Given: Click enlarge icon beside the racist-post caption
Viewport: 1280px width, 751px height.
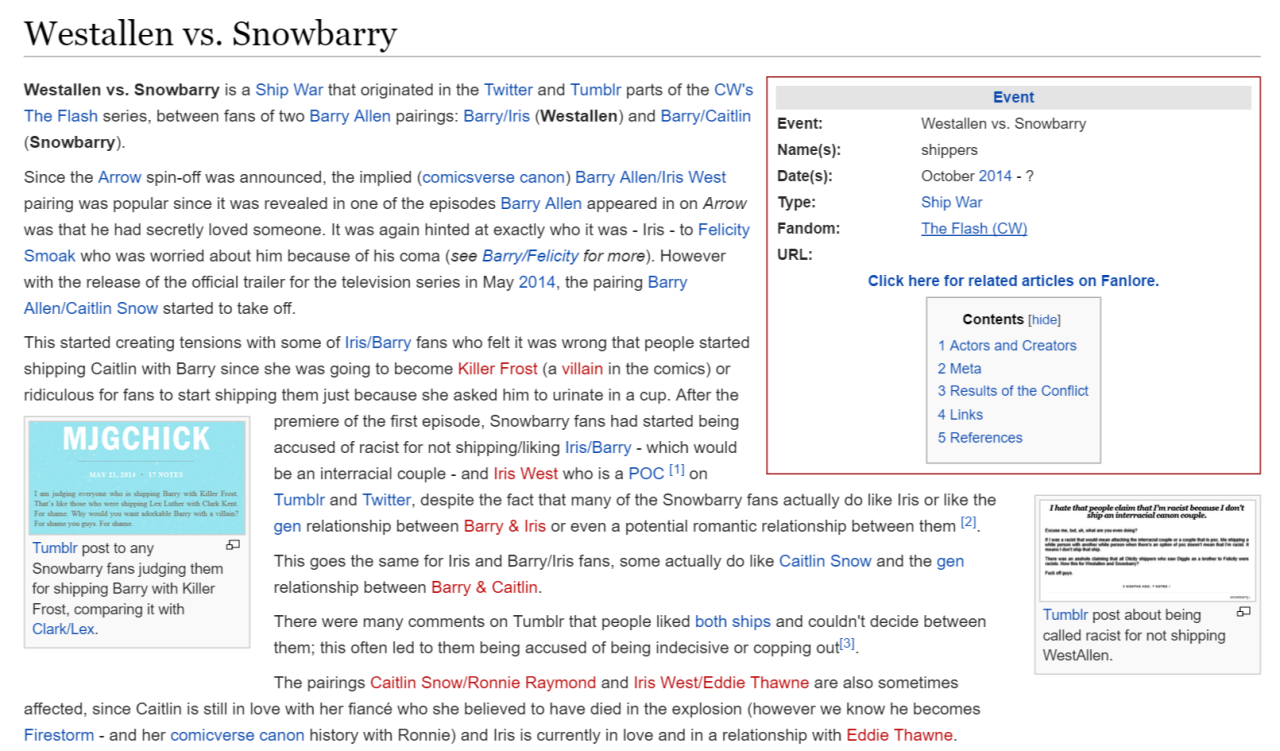Looking at the screenshot, I should pos(1244,611).
